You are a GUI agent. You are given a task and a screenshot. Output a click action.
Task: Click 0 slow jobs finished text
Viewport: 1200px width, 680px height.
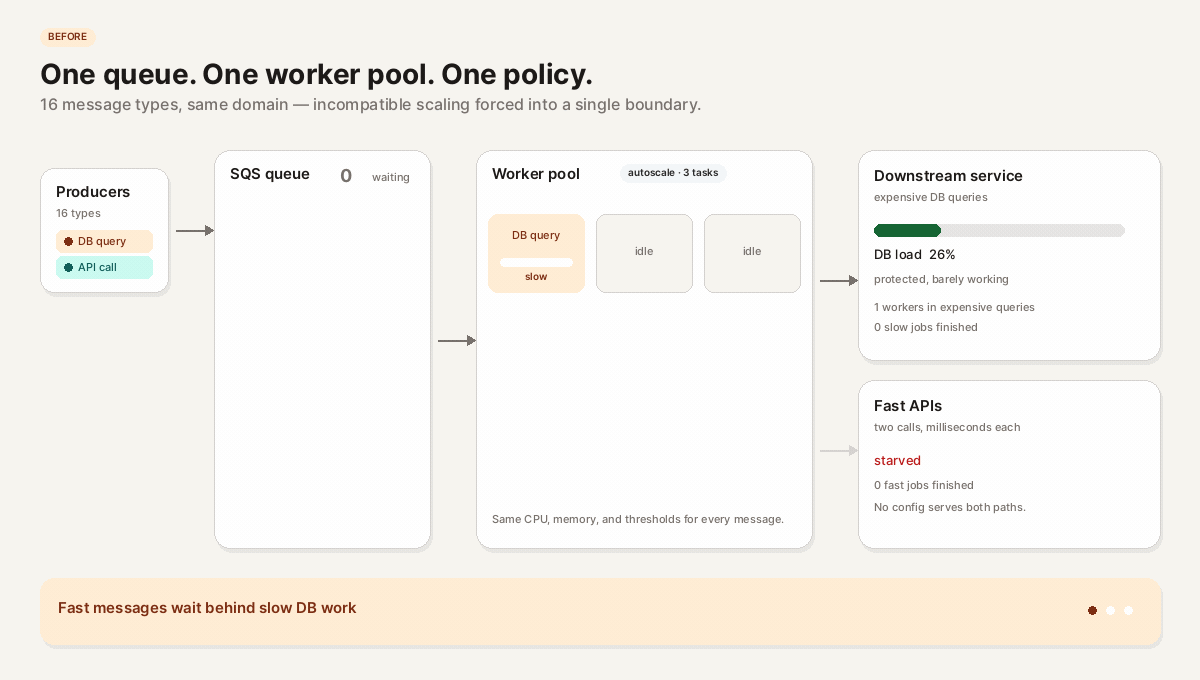926,327
